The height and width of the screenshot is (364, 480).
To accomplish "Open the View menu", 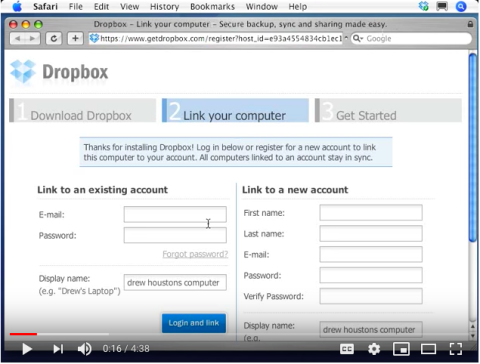I will click(x=130, y=7).
